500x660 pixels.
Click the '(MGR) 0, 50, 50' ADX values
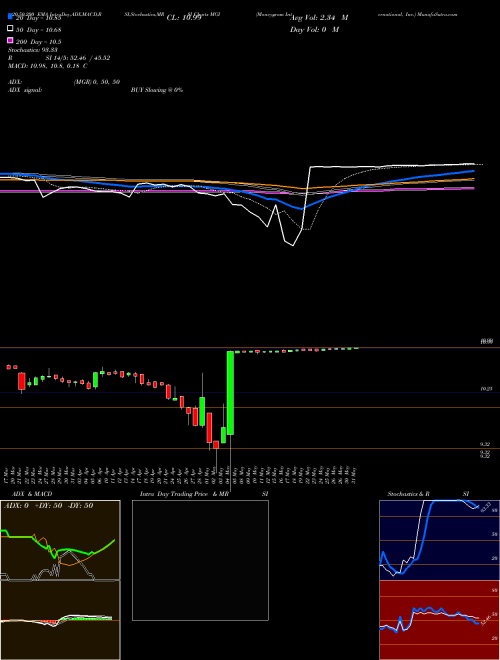97,82
